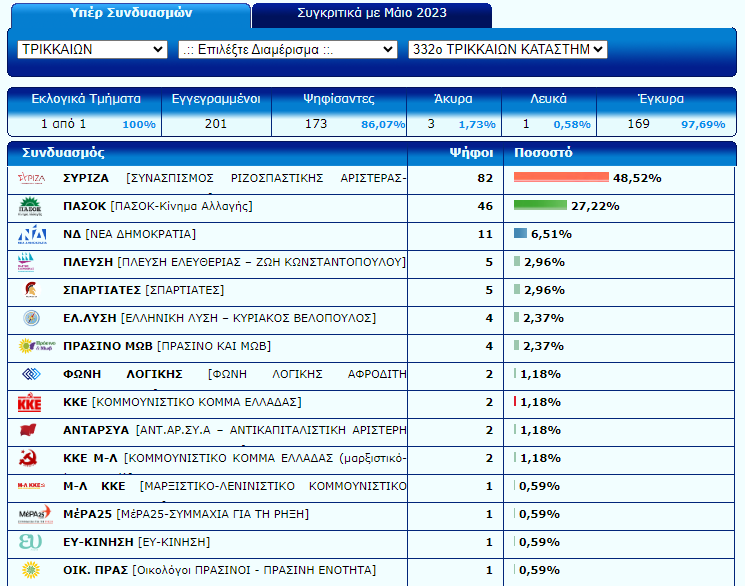The width and height of the screenshot is (745, 586).
Task: Click the ΕΛΛΗΝΙΚΗ ΛΥΣΗ party name text
Action: click(x=220, y=318)
